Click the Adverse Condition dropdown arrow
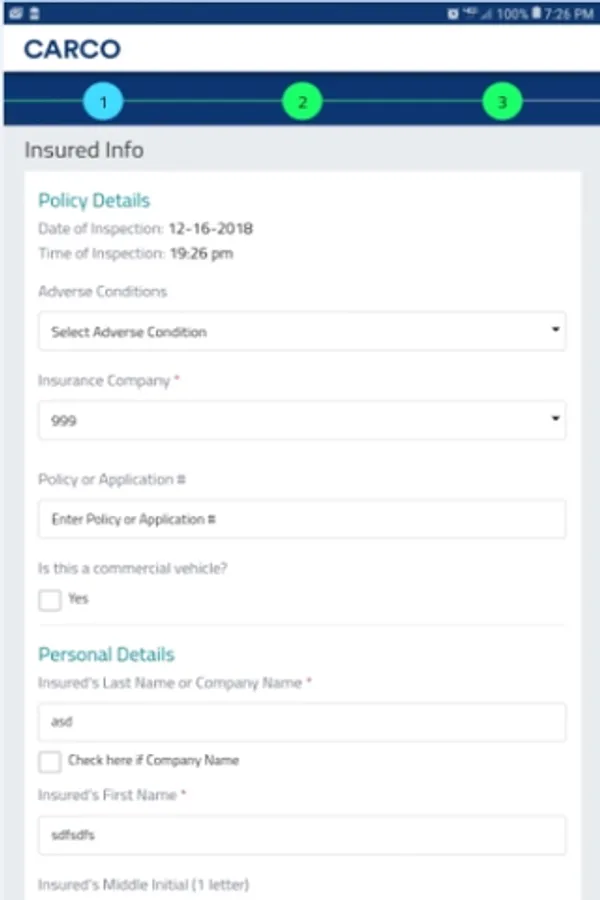 [555, 331]
